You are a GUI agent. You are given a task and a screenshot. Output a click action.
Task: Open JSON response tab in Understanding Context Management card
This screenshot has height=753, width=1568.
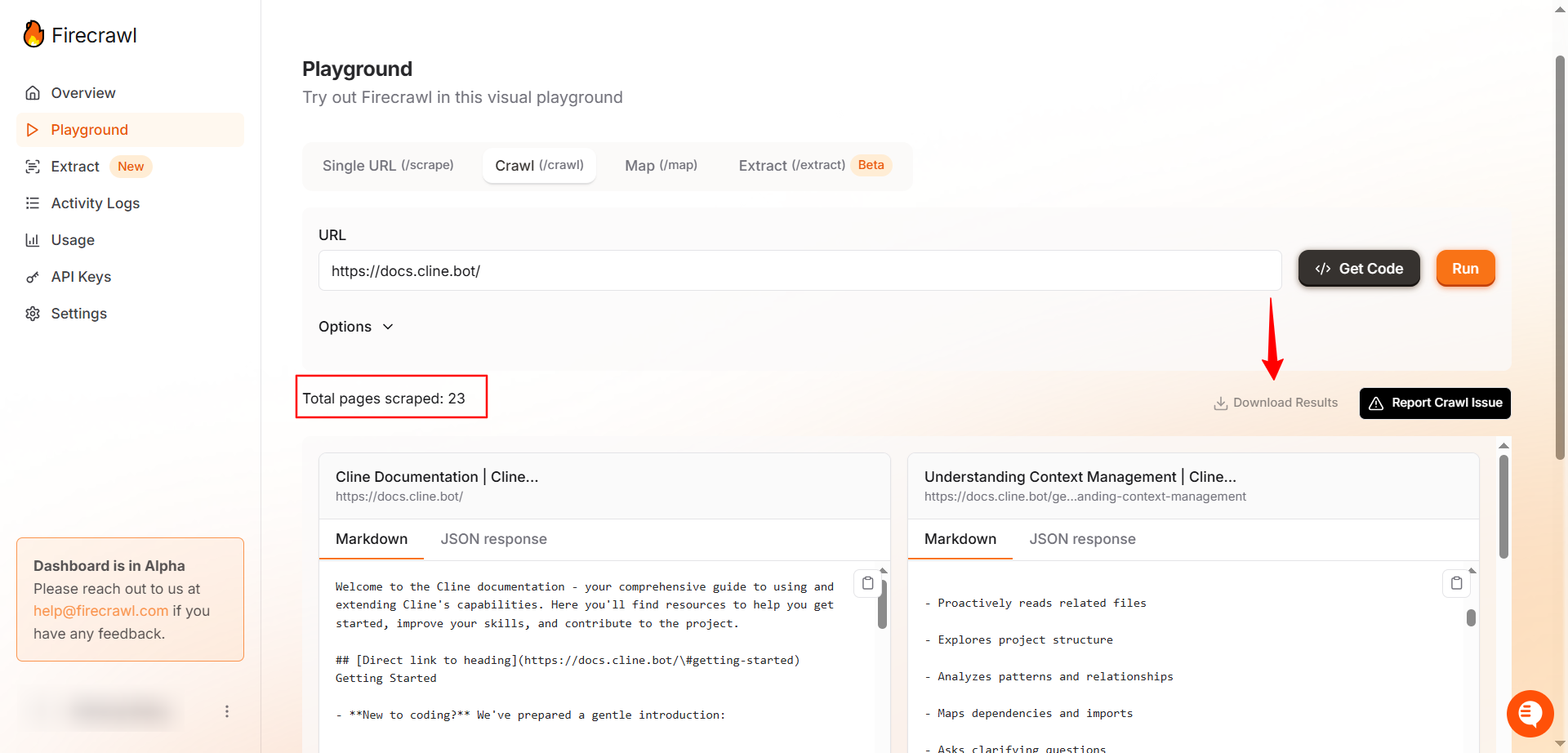click(1082, 539)
